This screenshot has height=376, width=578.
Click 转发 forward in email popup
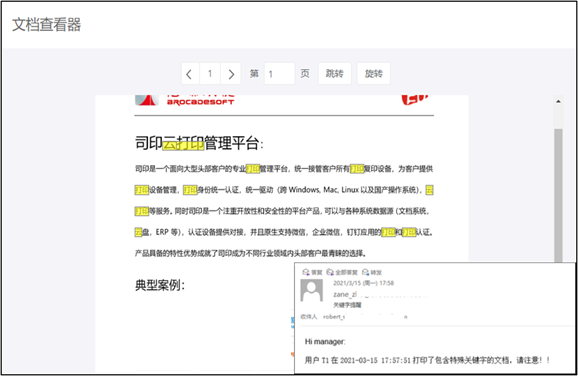coord(372,272)
